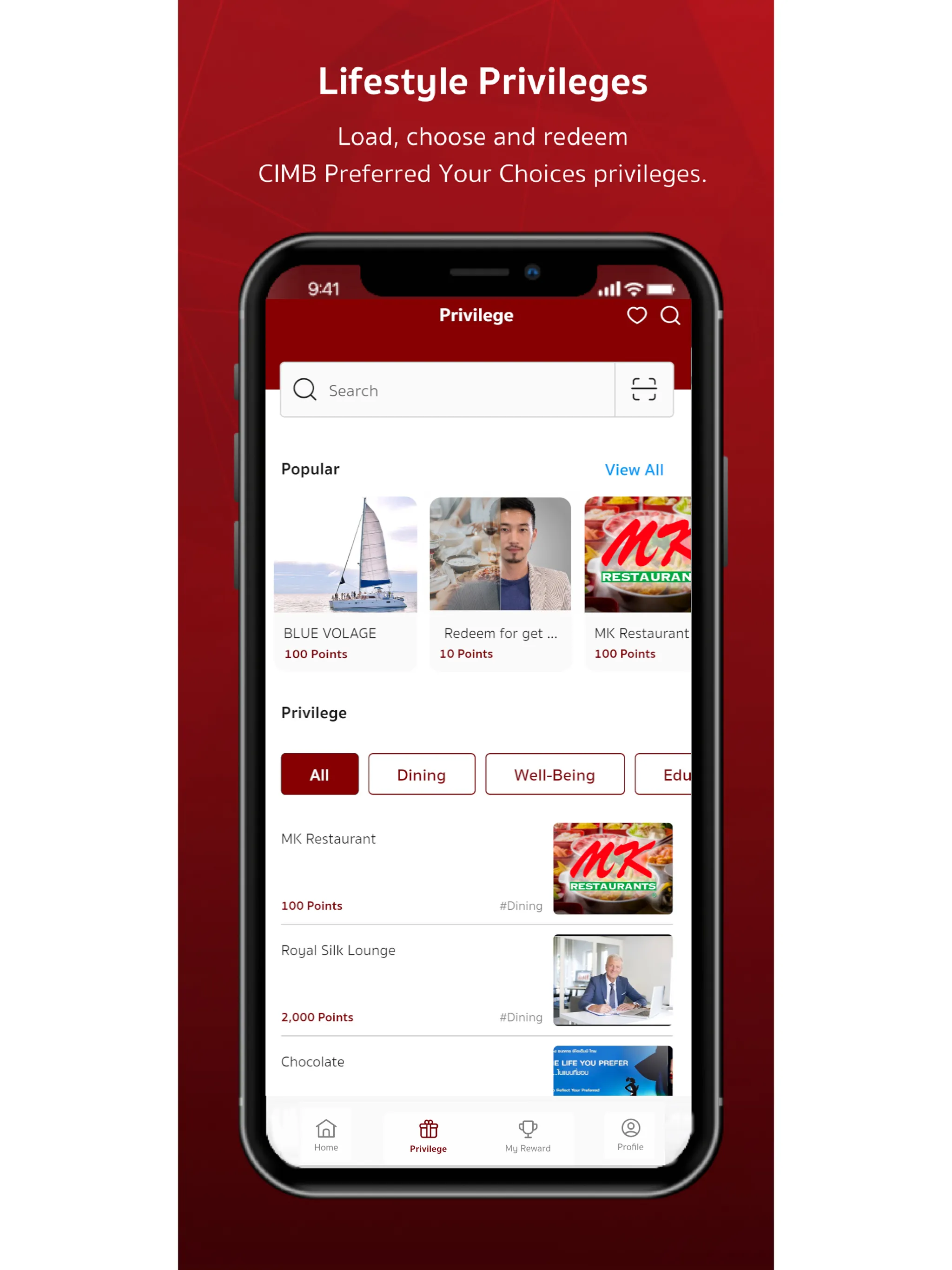The width and height of the screenshot is (952, 1270).
Task: Toggle the Well-Being category filter
Action: 553,774
